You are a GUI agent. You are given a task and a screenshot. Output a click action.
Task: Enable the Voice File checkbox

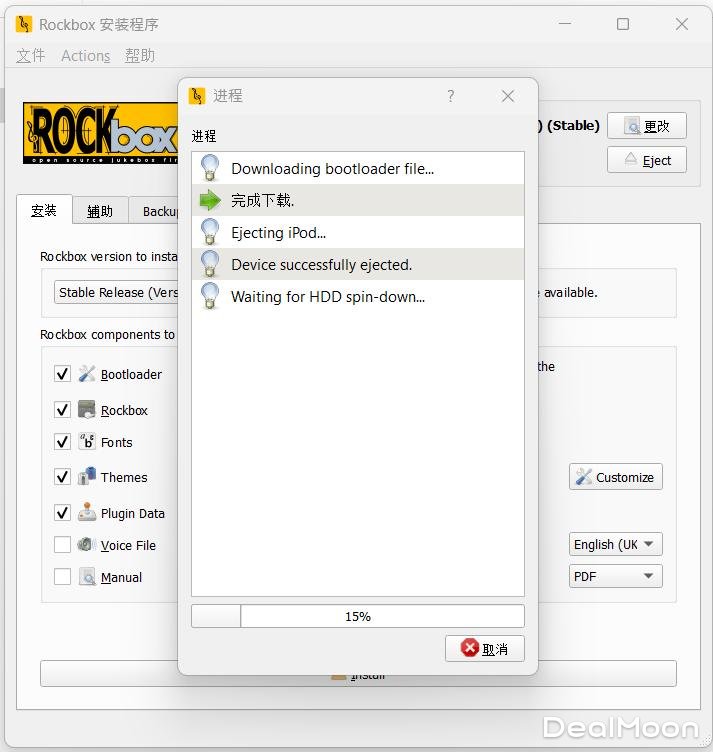(x=62, y=545)
